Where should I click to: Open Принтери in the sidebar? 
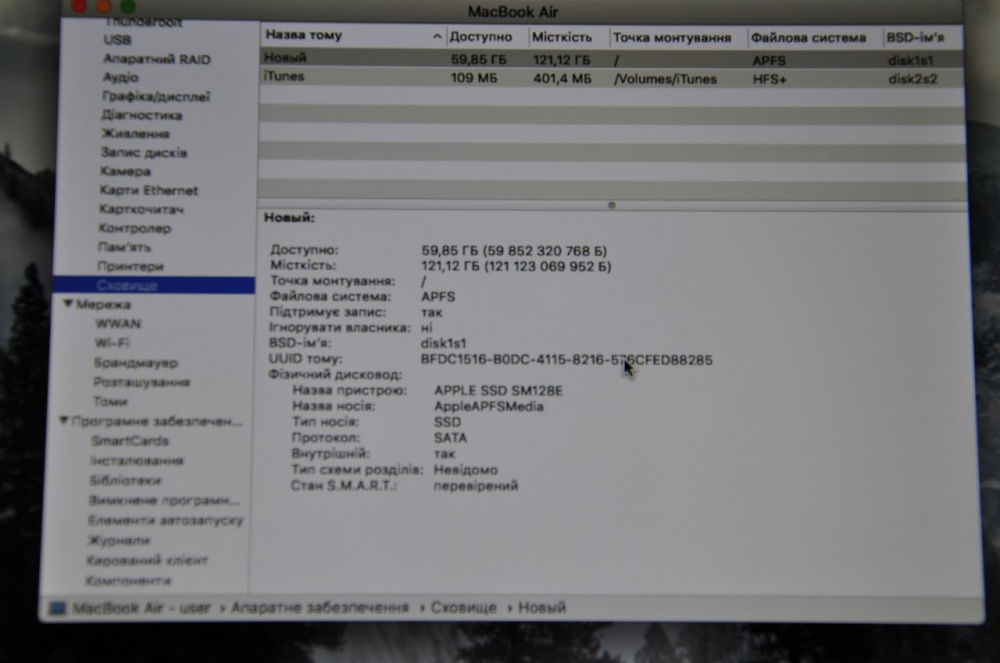130,266
